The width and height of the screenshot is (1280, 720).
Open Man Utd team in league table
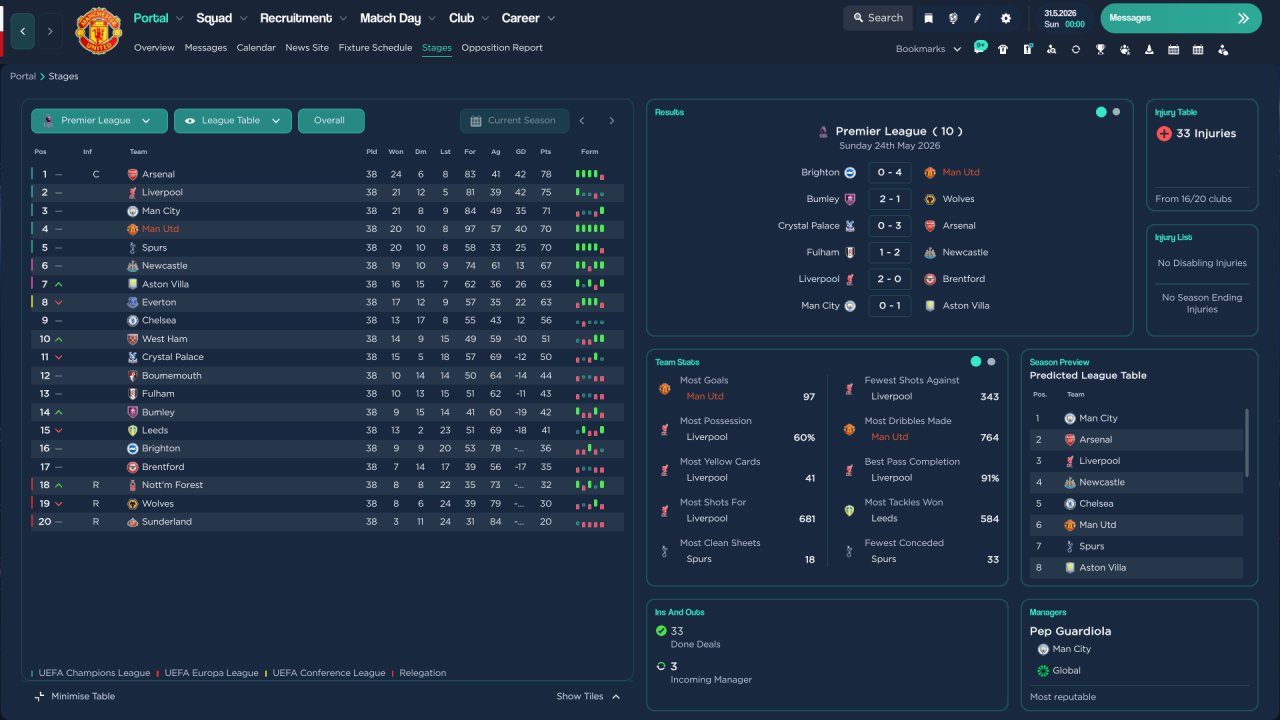[160, 229]
